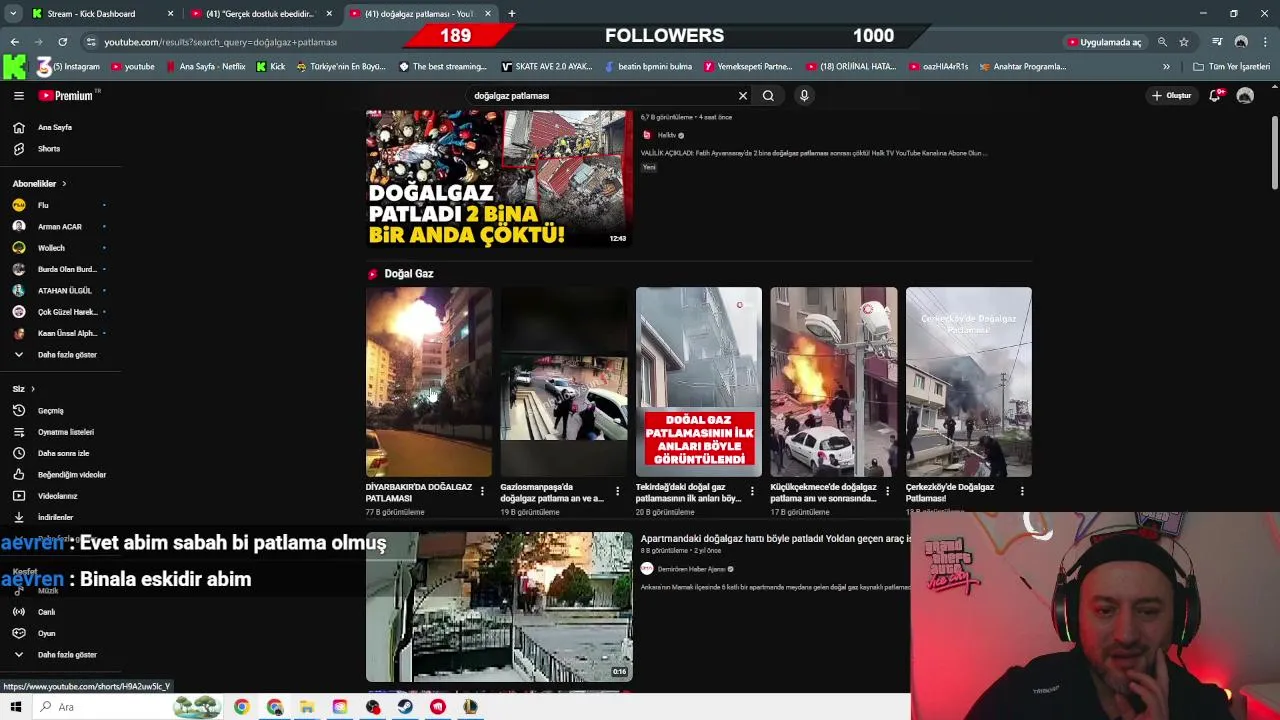Click the Oluştur create button
Image resolution: width=1280 pixels, height=720 pixels.
click(x=1171, y=96)
